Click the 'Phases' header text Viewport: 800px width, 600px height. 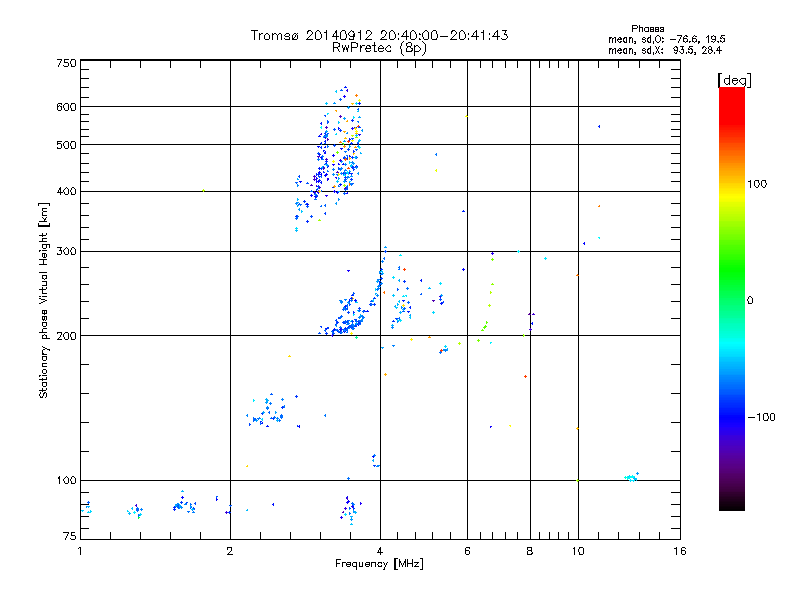tap(647, 29)
